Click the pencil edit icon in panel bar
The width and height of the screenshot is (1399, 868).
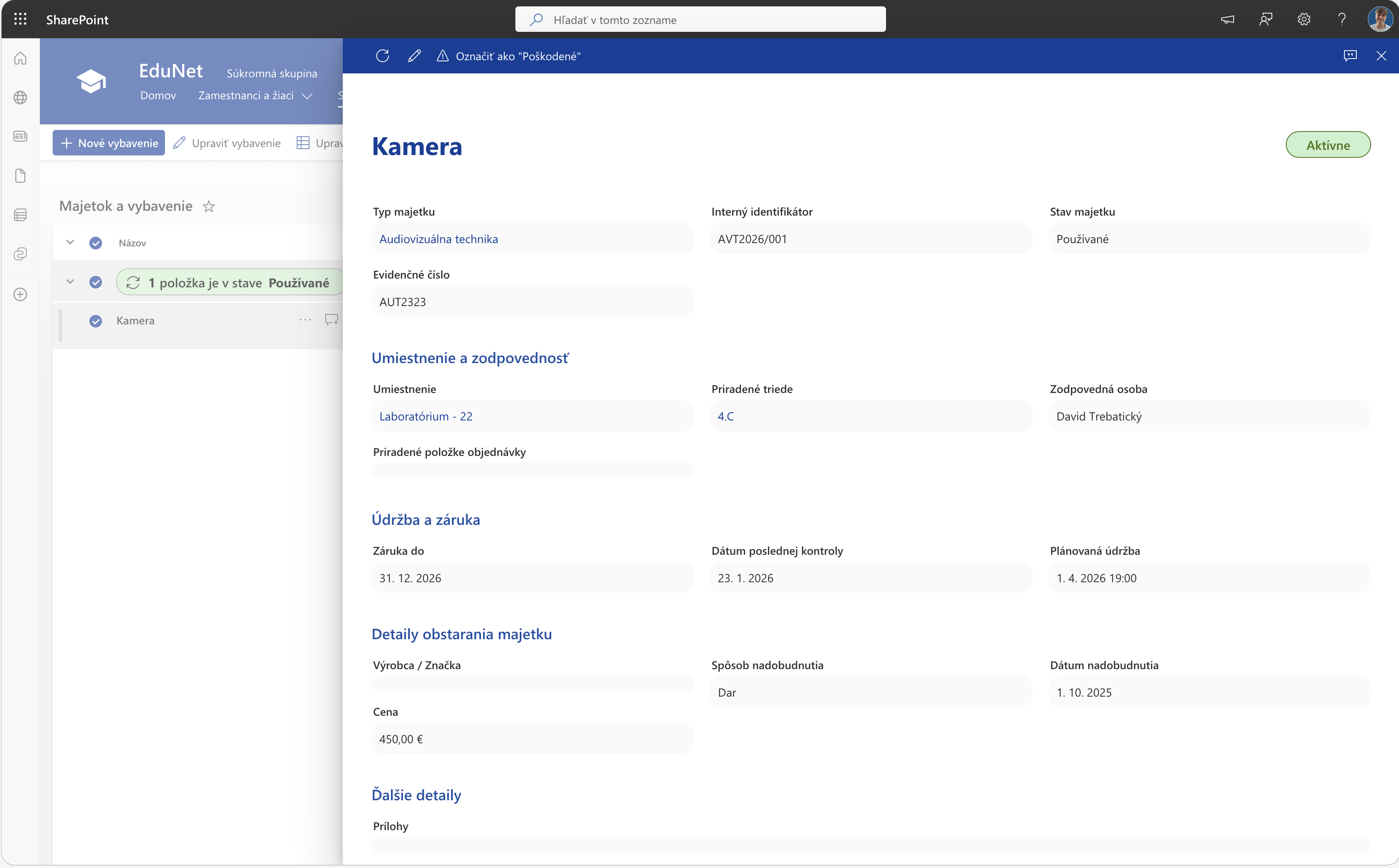414,56
